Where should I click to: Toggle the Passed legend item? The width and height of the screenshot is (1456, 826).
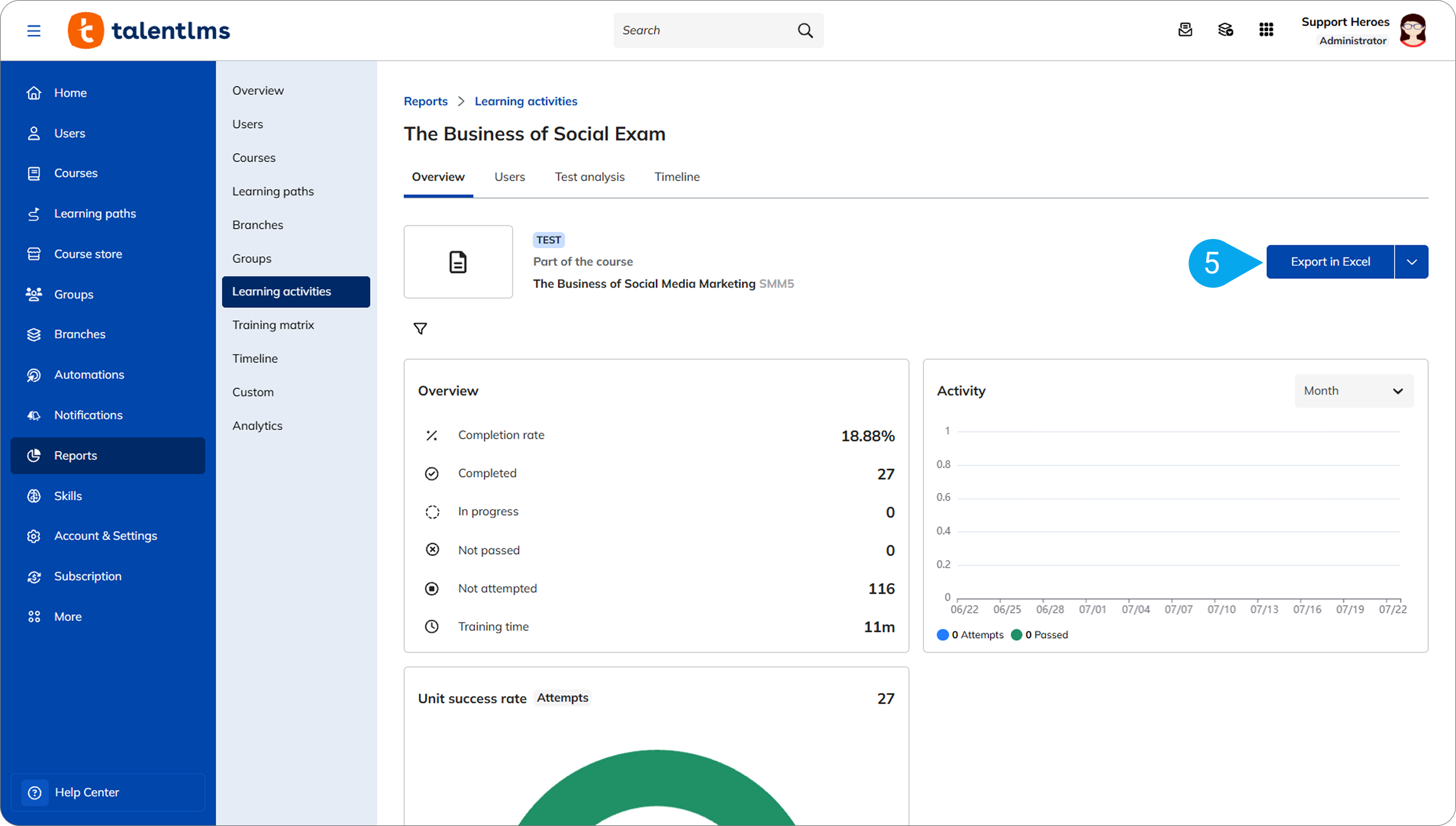click(x=1040, y=635)
